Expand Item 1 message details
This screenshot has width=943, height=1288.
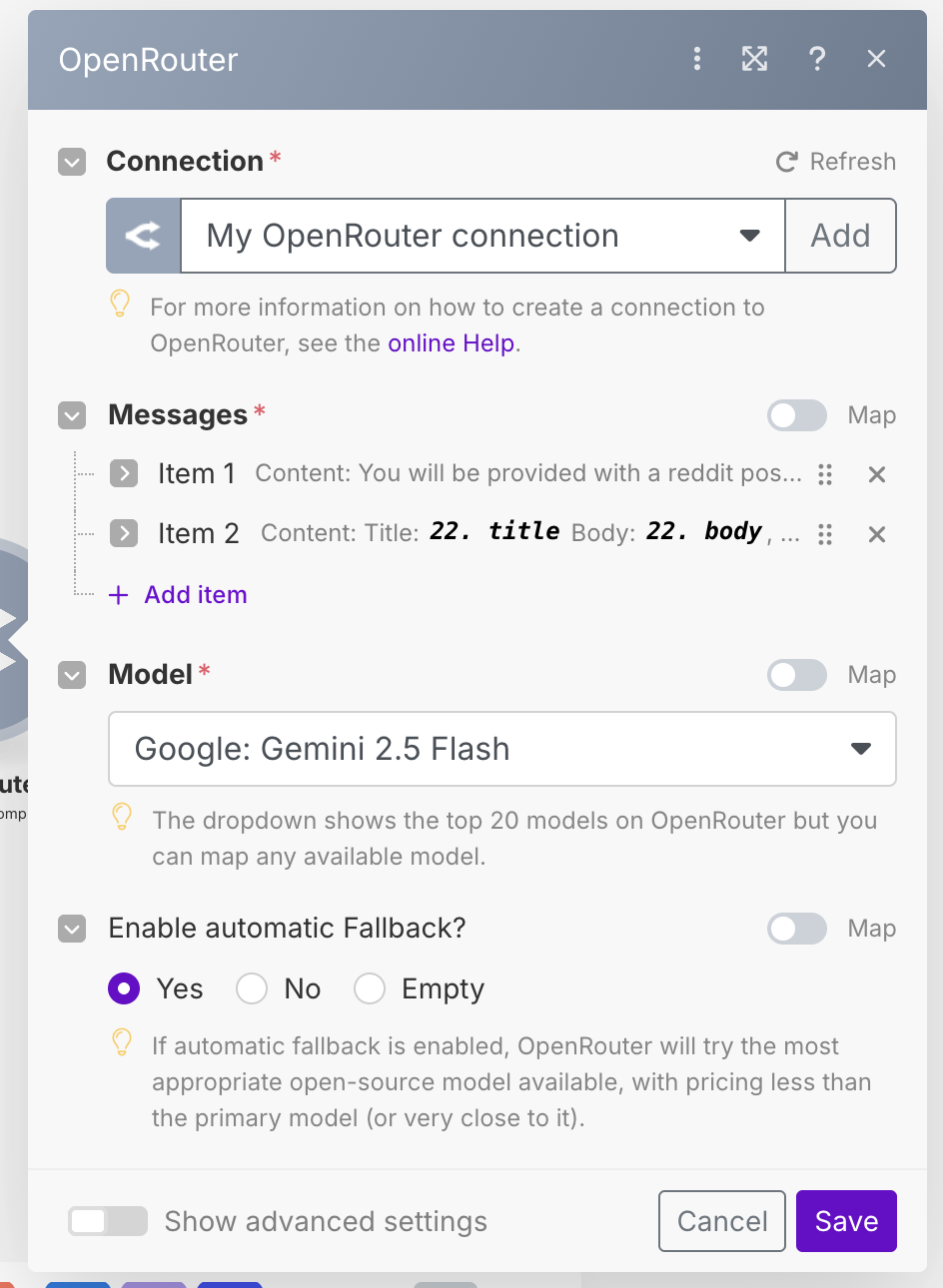tap(124, 474)
